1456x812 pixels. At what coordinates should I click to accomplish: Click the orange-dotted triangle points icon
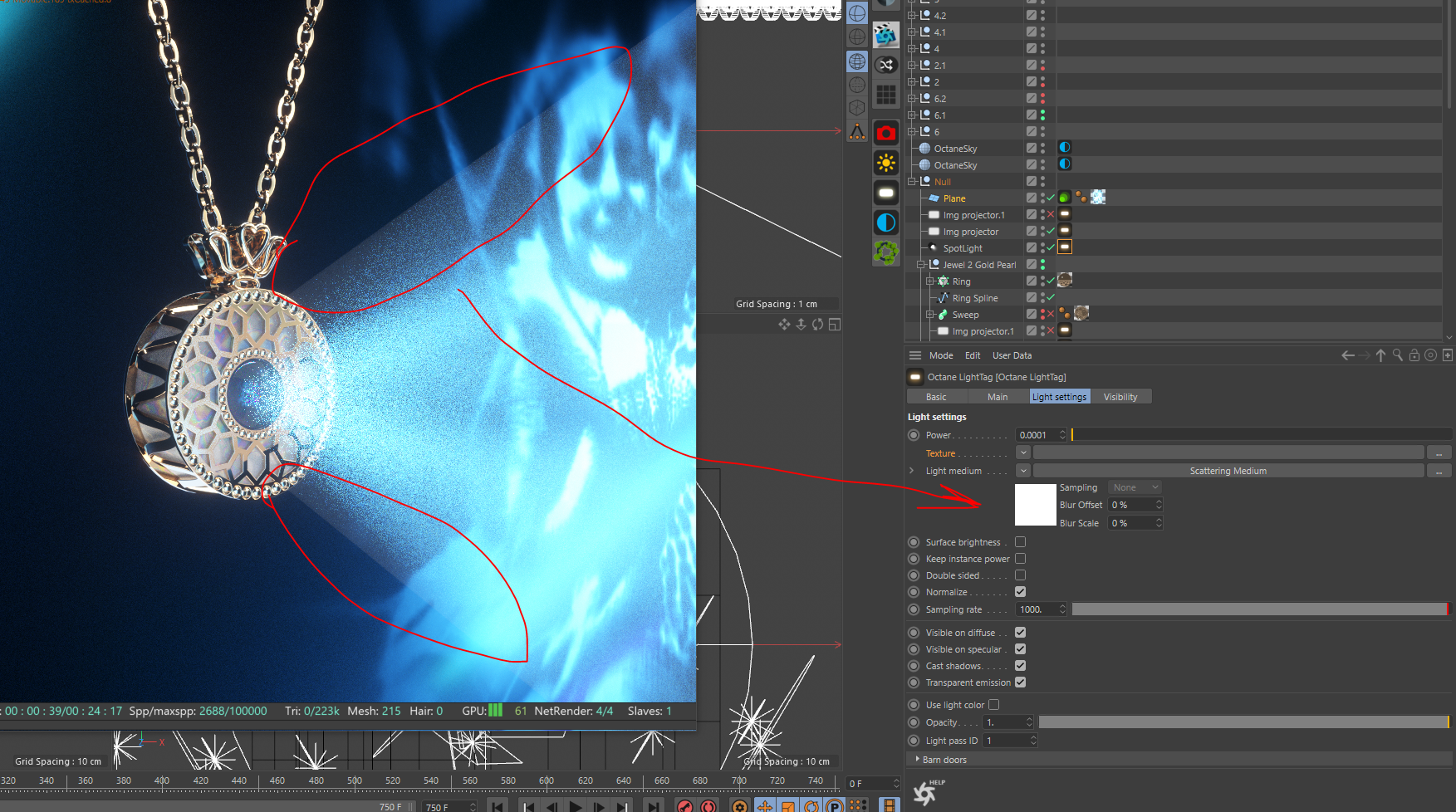click(857, 131)
